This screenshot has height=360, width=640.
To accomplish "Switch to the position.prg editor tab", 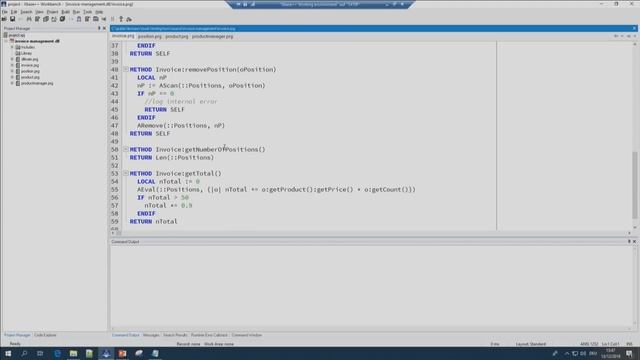I will pyautogui.click(x=150, y=36).
